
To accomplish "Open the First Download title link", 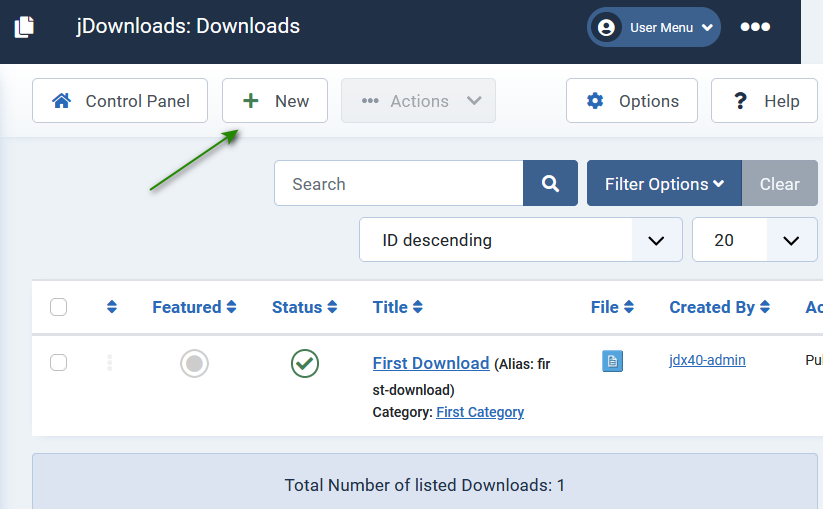I will coord(431,363).
